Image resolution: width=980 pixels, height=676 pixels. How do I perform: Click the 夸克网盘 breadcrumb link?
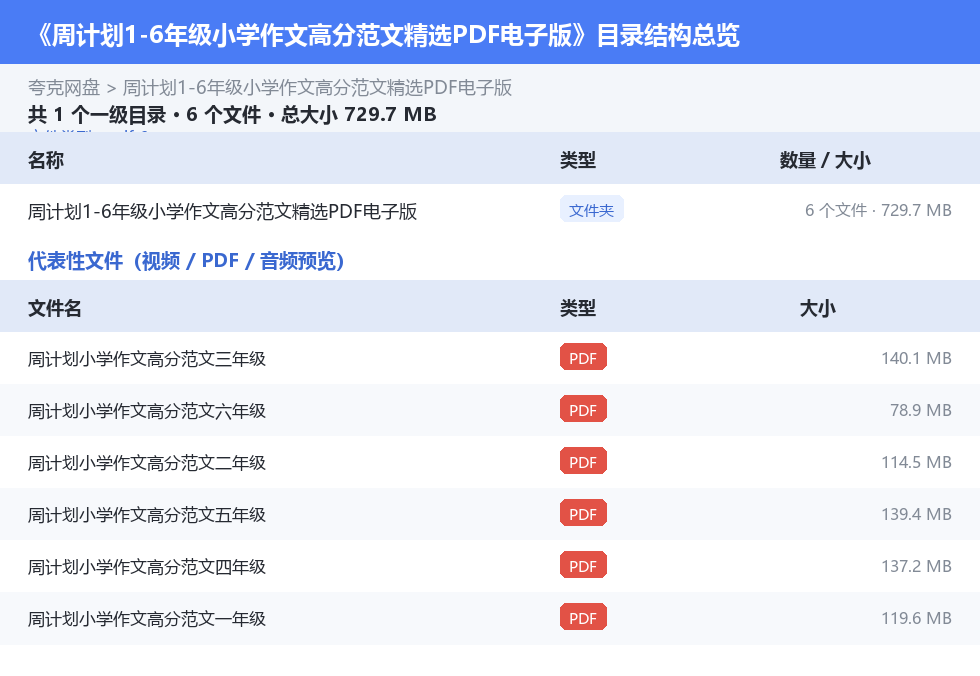(64, 87)
